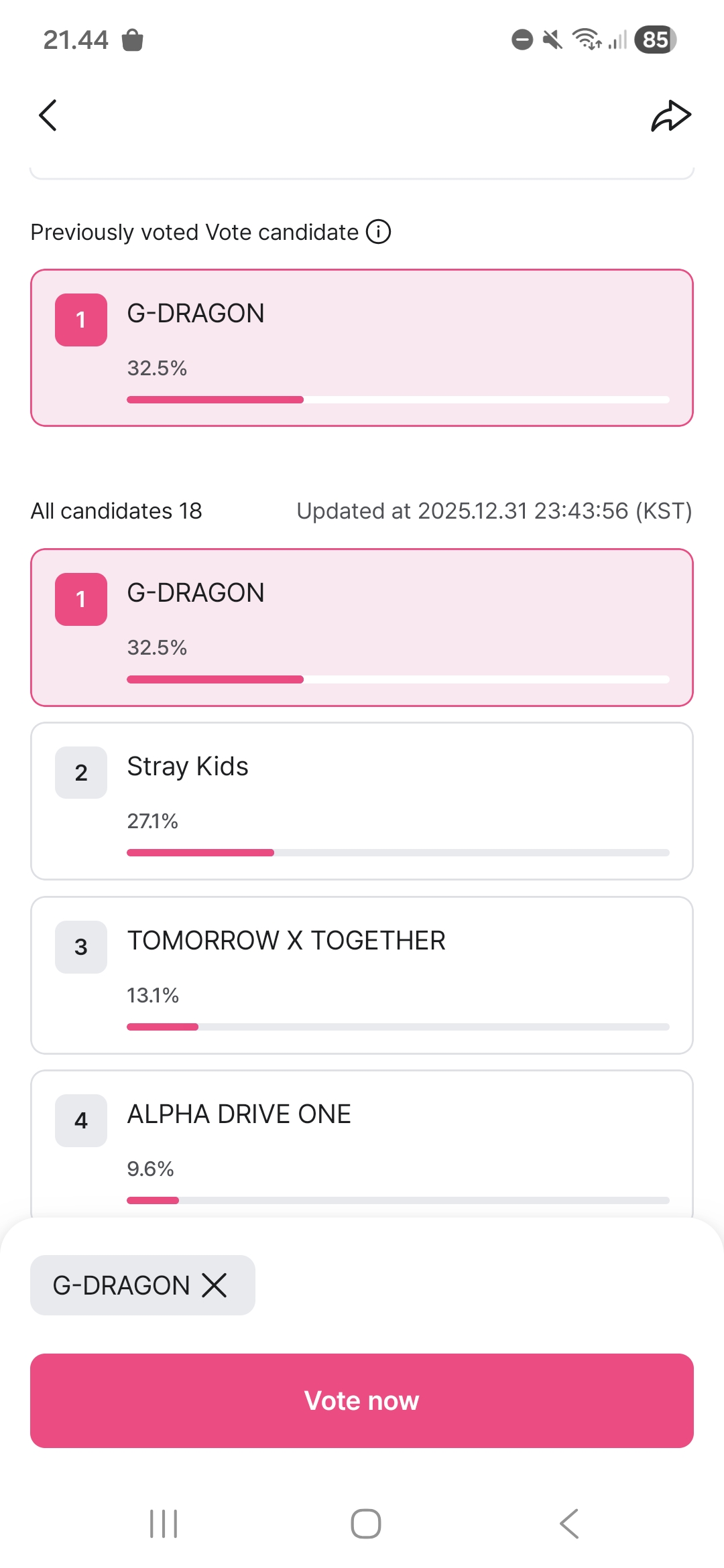Tap the share arrow icon
This screenshot has width=724, height=1568.
[x=670, y=116]
